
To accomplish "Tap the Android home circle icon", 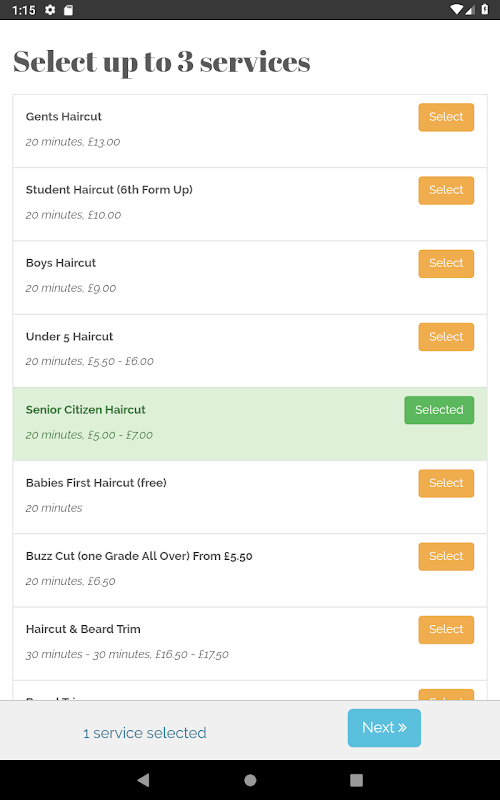I will pos(250,780).
